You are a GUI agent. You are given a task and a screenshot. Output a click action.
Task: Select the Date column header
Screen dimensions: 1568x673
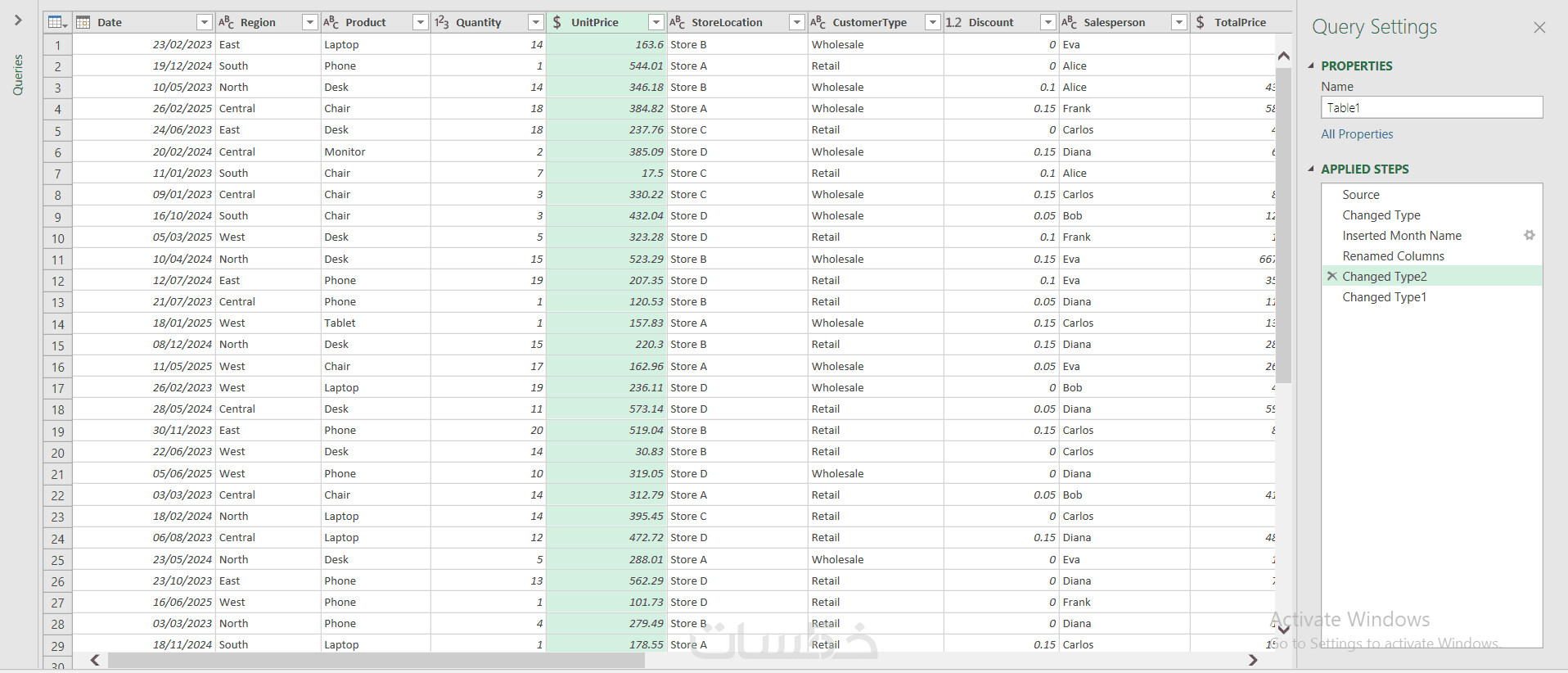(x=143, y=22)
